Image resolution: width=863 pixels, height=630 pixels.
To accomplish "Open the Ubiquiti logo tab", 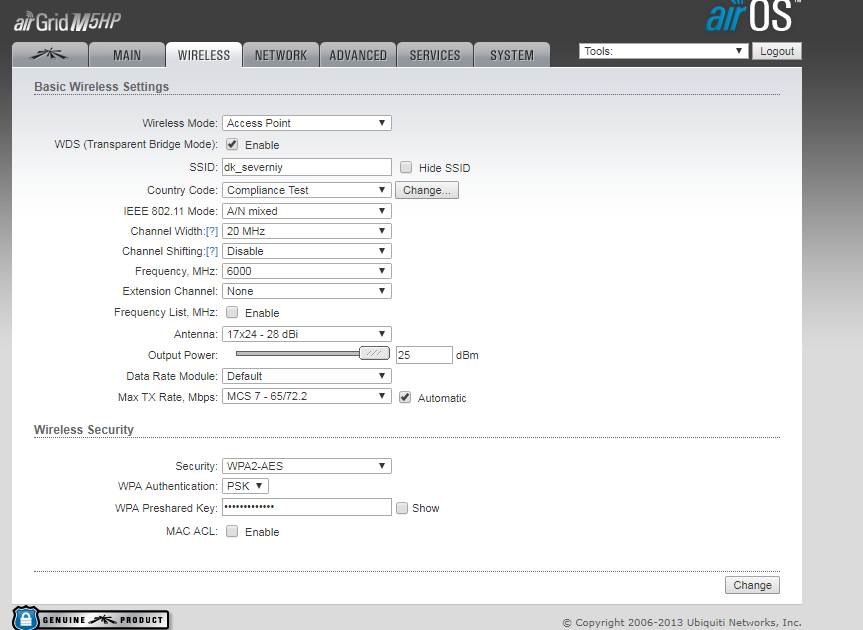I will click(x=49, y=55).
